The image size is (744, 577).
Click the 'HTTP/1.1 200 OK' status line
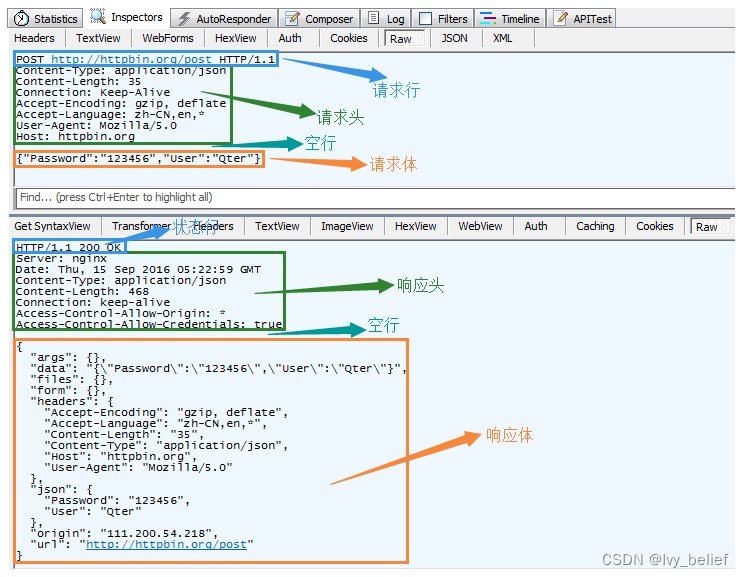(69, 247)
